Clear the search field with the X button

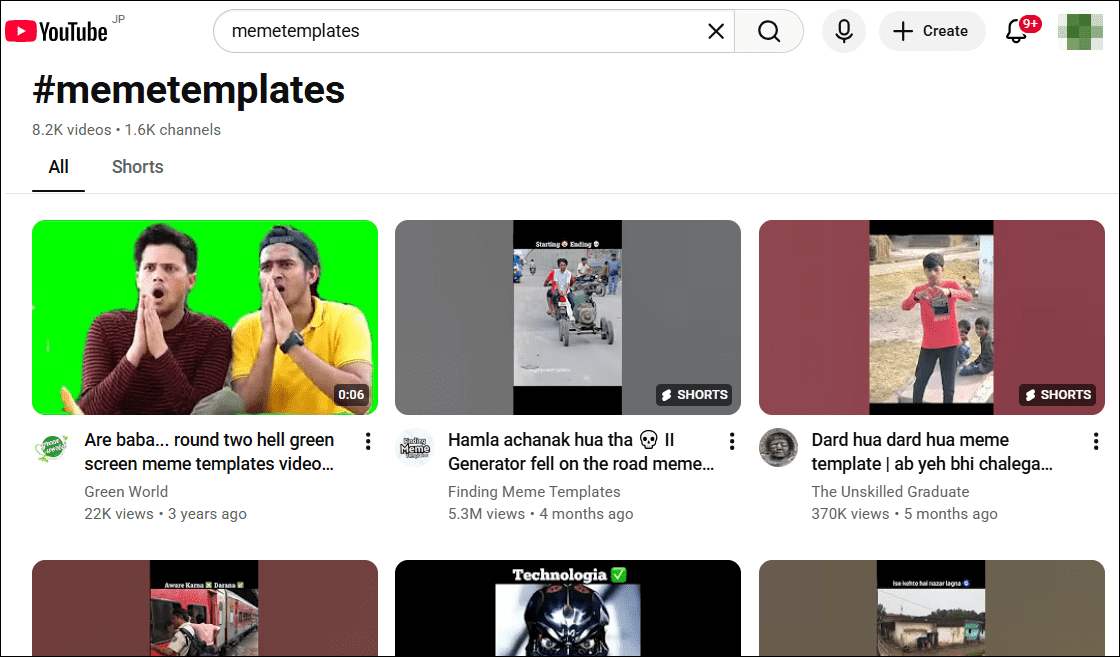716,31
